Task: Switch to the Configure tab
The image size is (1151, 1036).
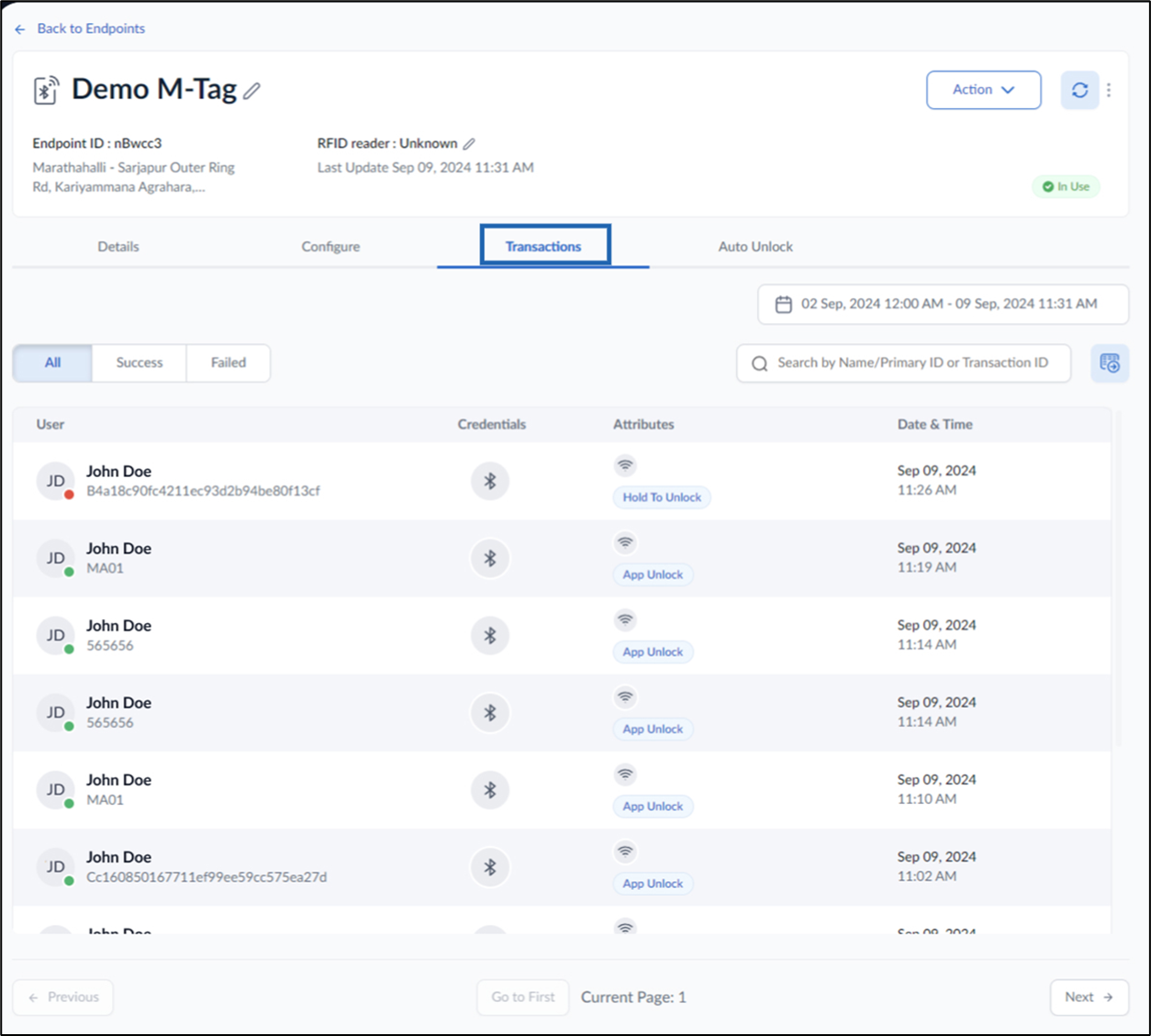Action: tap(330, 247)
